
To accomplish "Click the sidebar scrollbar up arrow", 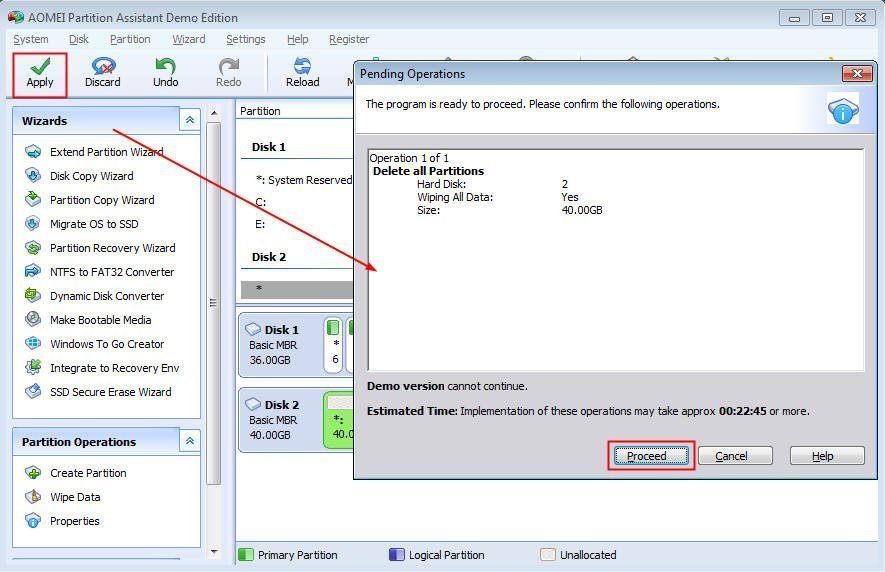I will (213, 113).
